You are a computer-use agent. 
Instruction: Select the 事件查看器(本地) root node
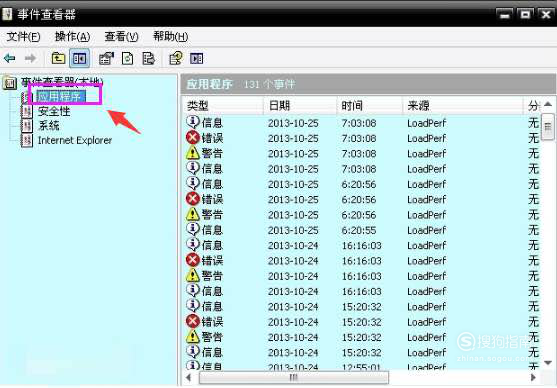point(62,83)
